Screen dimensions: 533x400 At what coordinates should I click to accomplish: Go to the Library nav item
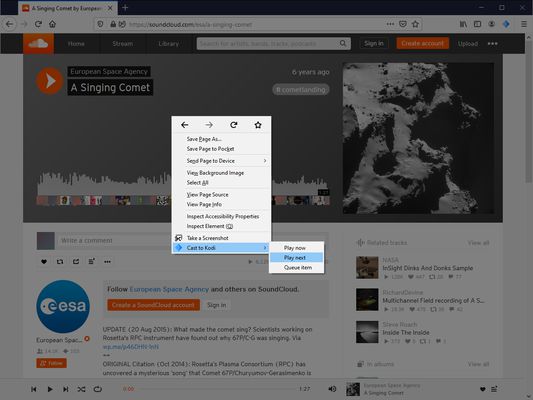click(169, 44)
